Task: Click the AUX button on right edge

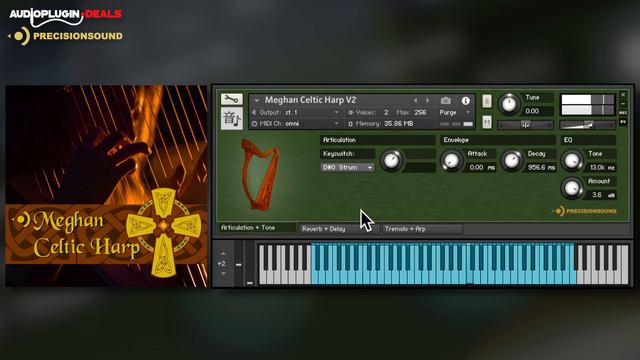Action: click(x=623, y=113)
